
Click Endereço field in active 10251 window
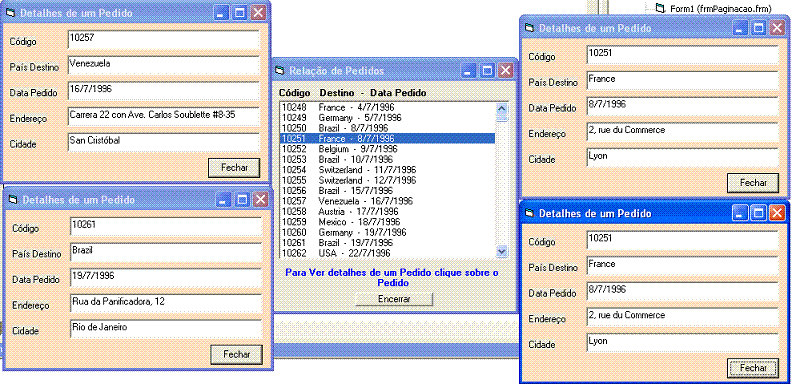point(683,317)
